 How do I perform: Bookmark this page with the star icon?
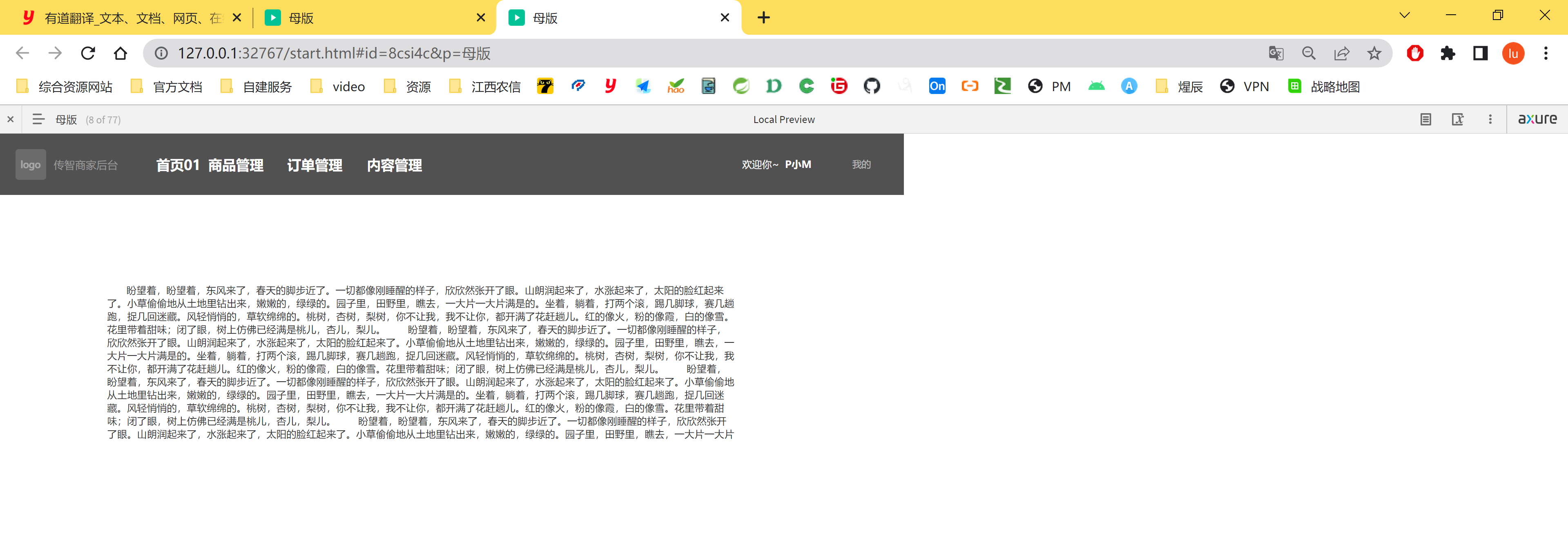coord(1374,54)
